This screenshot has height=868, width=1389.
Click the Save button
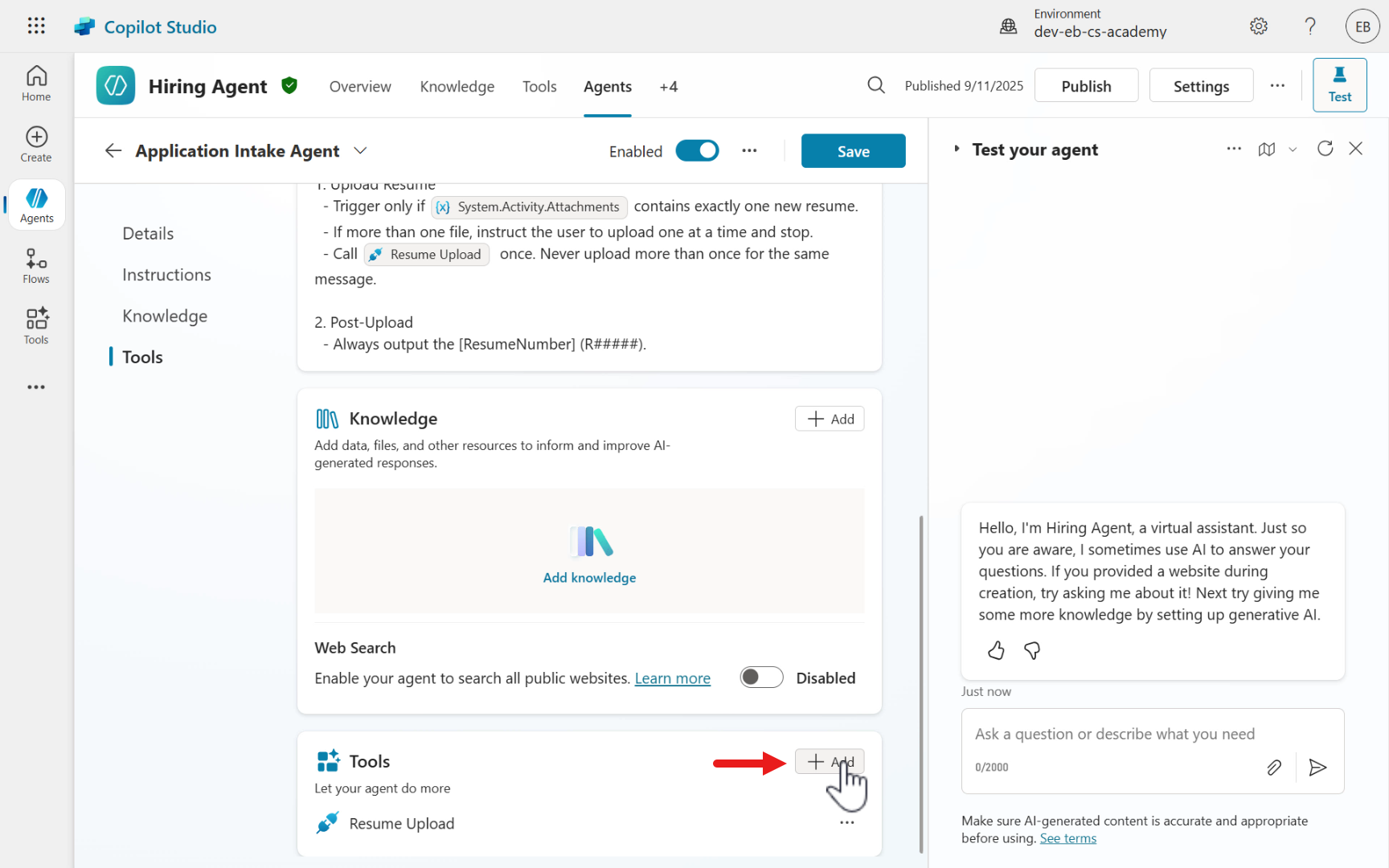coord(853,151)
